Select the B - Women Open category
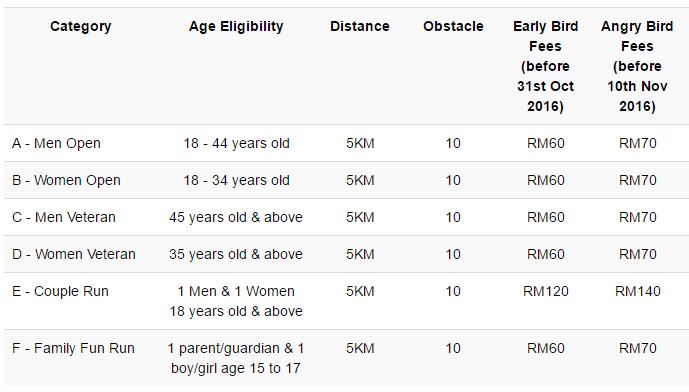The image size is (689, 392). coord(66,180)
